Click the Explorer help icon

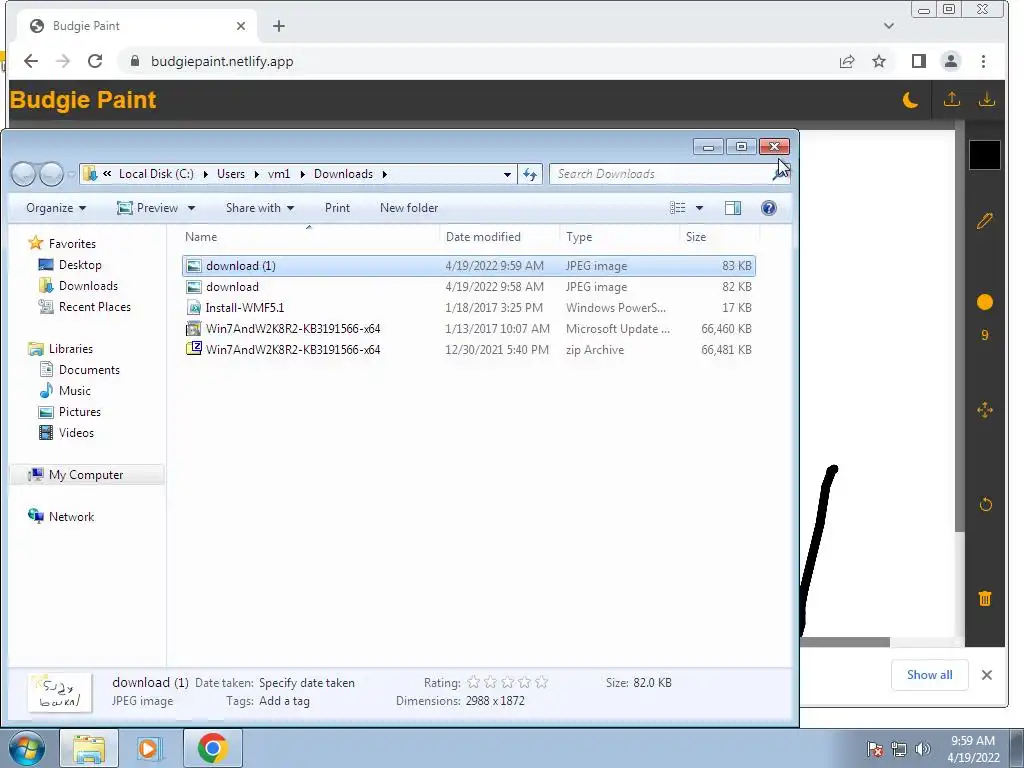(769, 208)
